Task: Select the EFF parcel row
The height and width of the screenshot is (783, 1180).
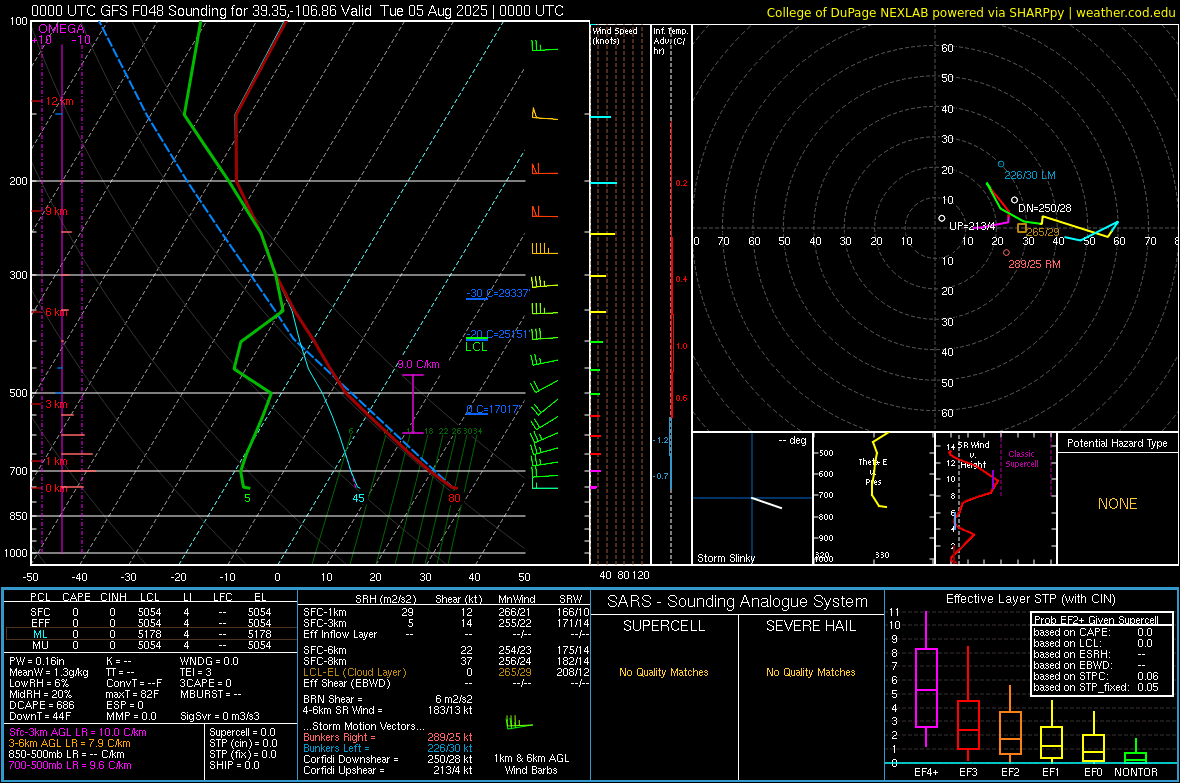Action: pyautogui.click(x=151, y=623)
